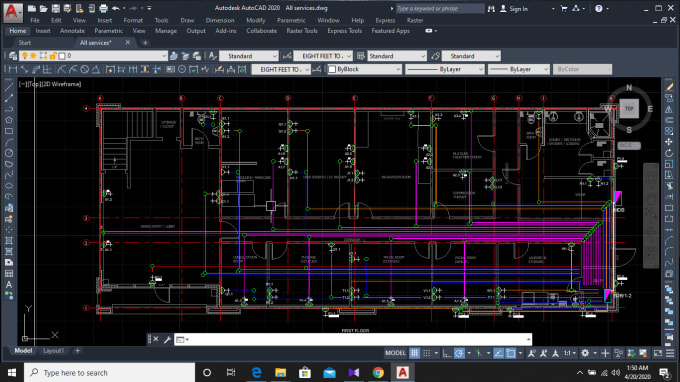Select the Table tool in draw toolbar
This screenshot has height=382, width=680.
(x=9, y=274)
